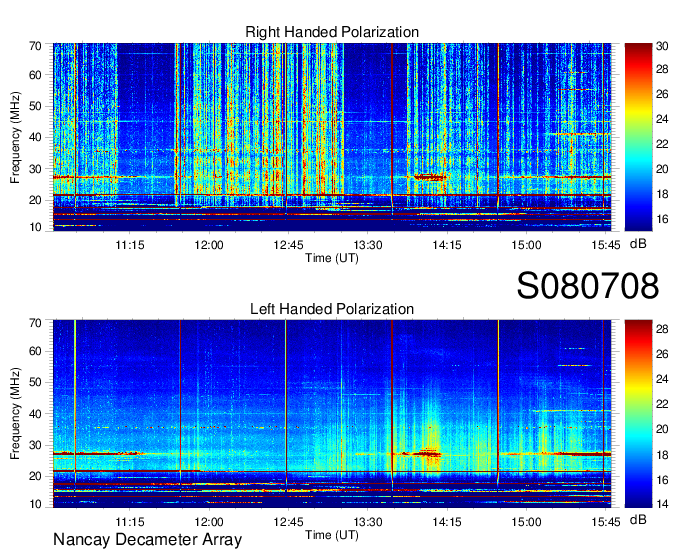Viewport: 680px width, 552px height.
Task: Click the 30 MHz tick on left-handed plot
Action: [35, 445]
